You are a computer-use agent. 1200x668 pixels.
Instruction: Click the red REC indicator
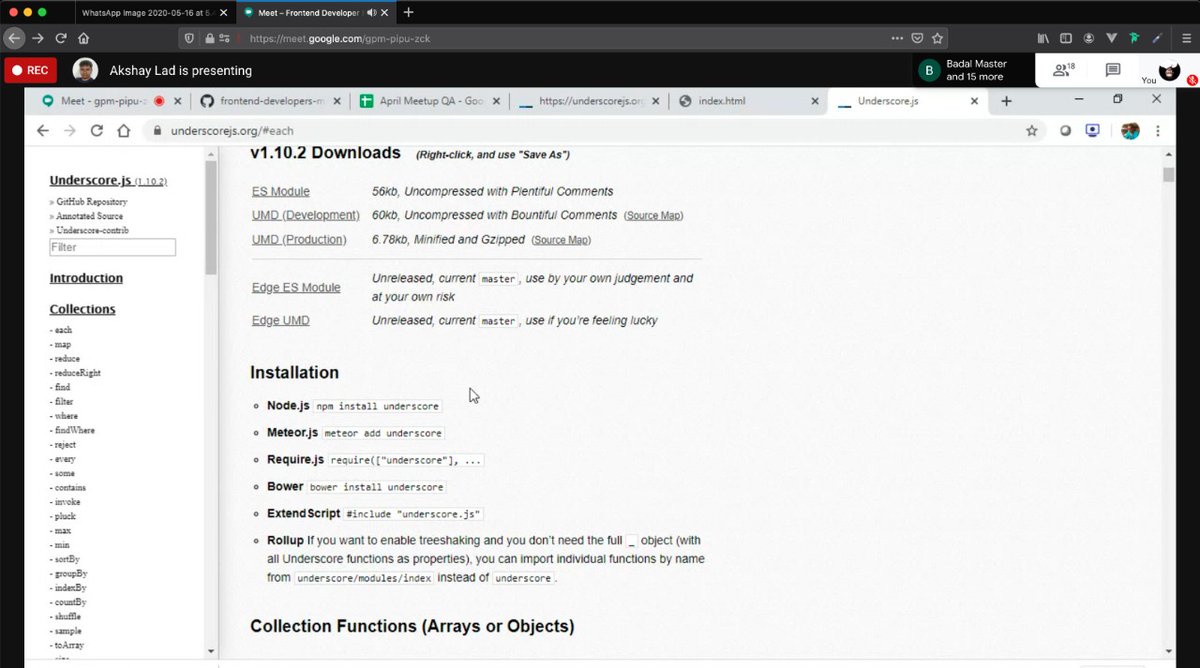29,70
